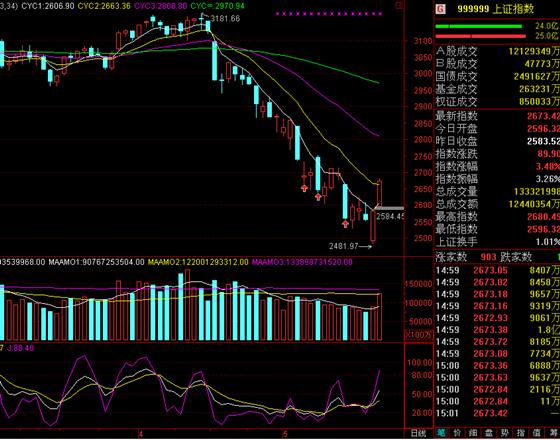This screenshot has height=440, width=560.
Task: Click the CYC3:2808.80 legend
Action: [x=160, y=6]
